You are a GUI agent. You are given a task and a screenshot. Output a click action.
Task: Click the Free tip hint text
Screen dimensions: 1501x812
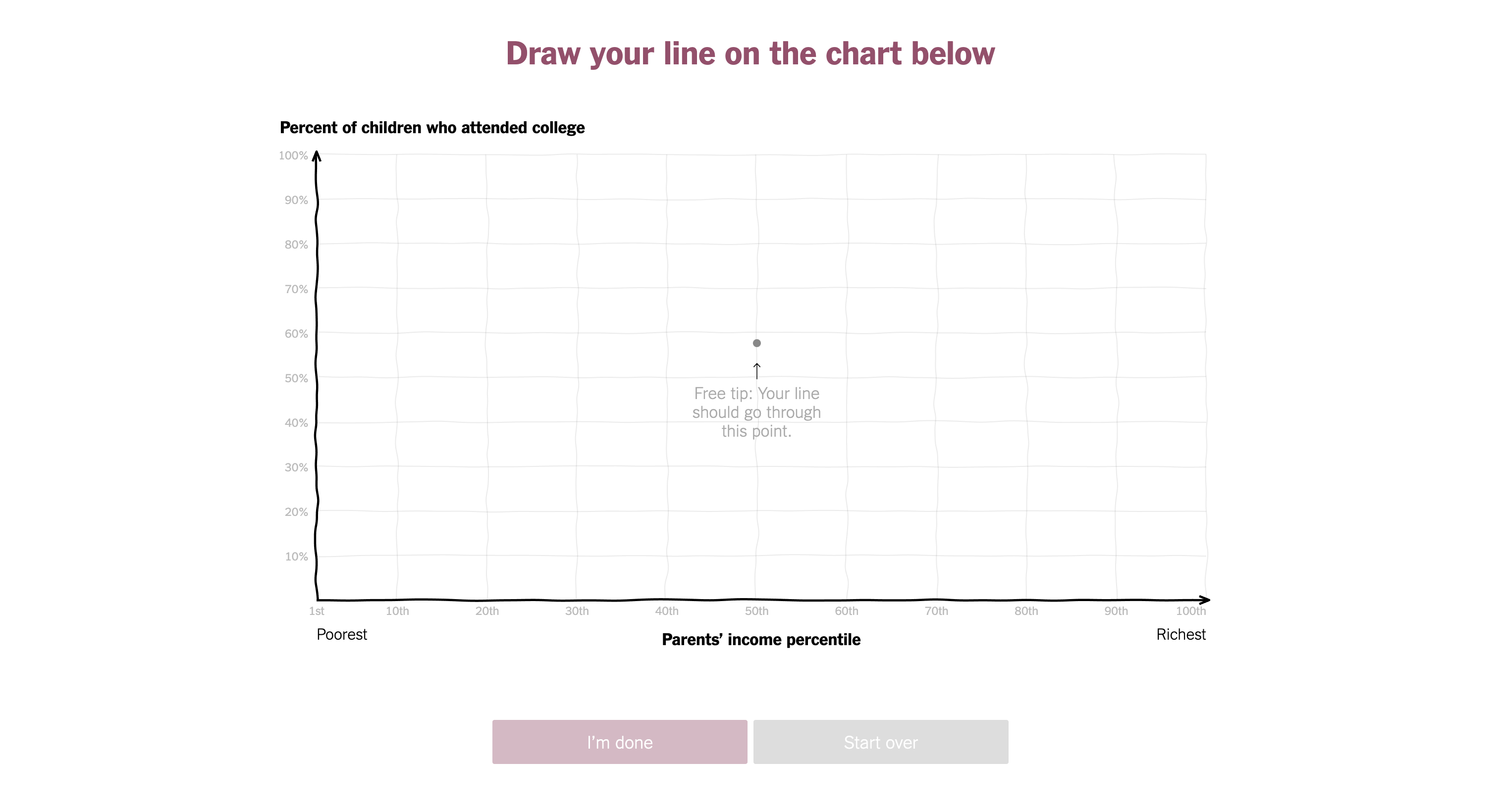pos(756,412)
